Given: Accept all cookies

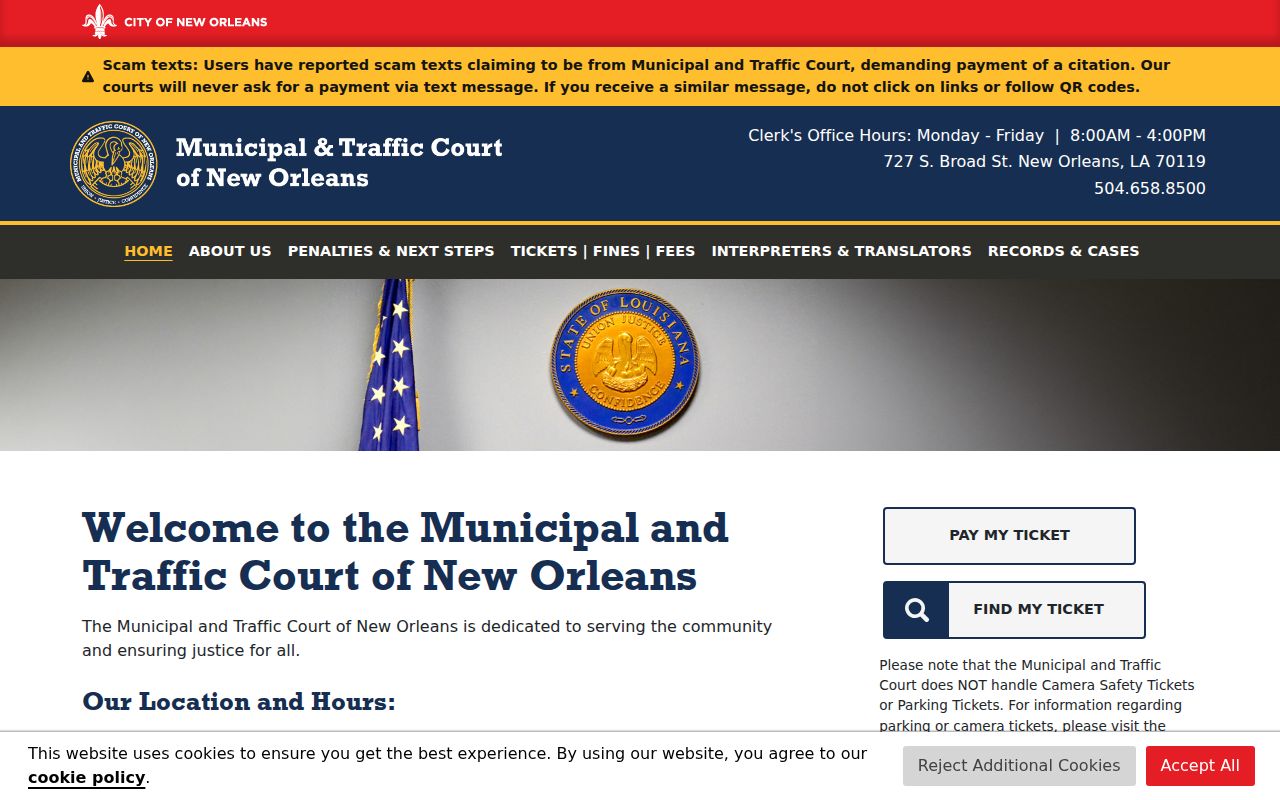Looking at the screenshot, I should coord(1200,766).
